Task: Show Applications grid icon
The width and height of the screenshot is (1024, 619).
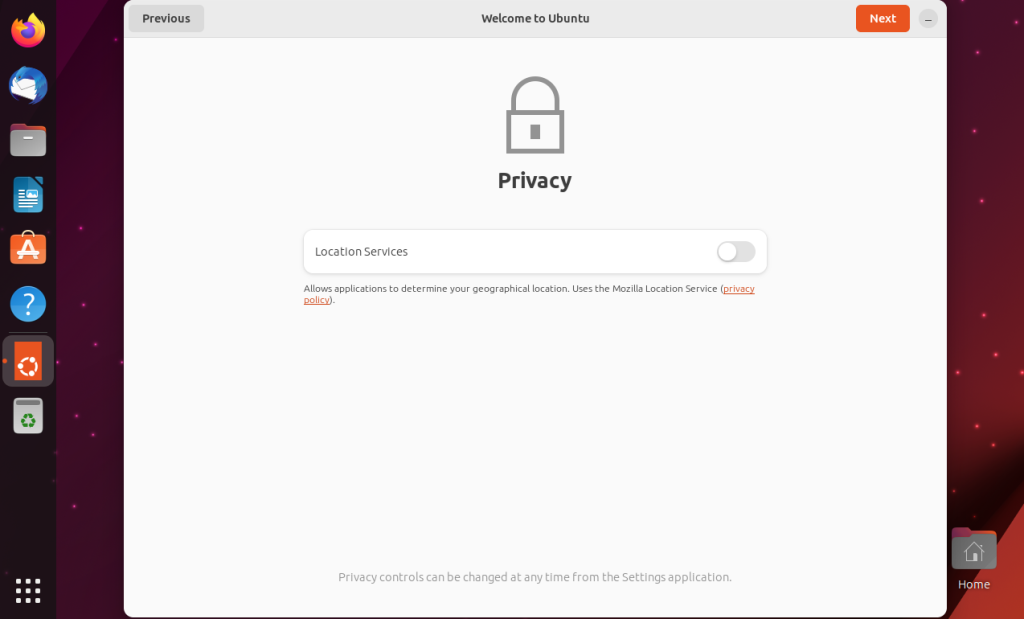Action: point(28,590)
